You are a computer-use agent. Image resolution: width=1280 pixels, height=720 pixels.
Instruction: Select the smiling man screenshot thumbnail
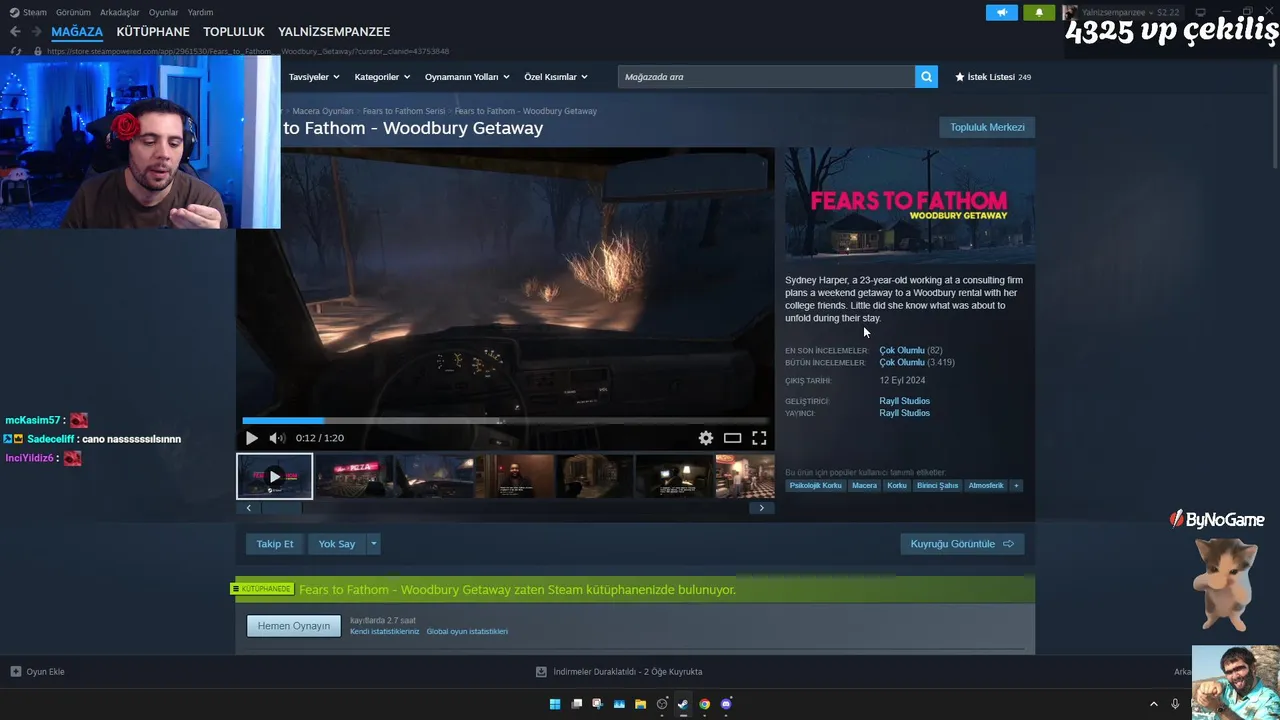pyautogui.click(x=515, y=476)
